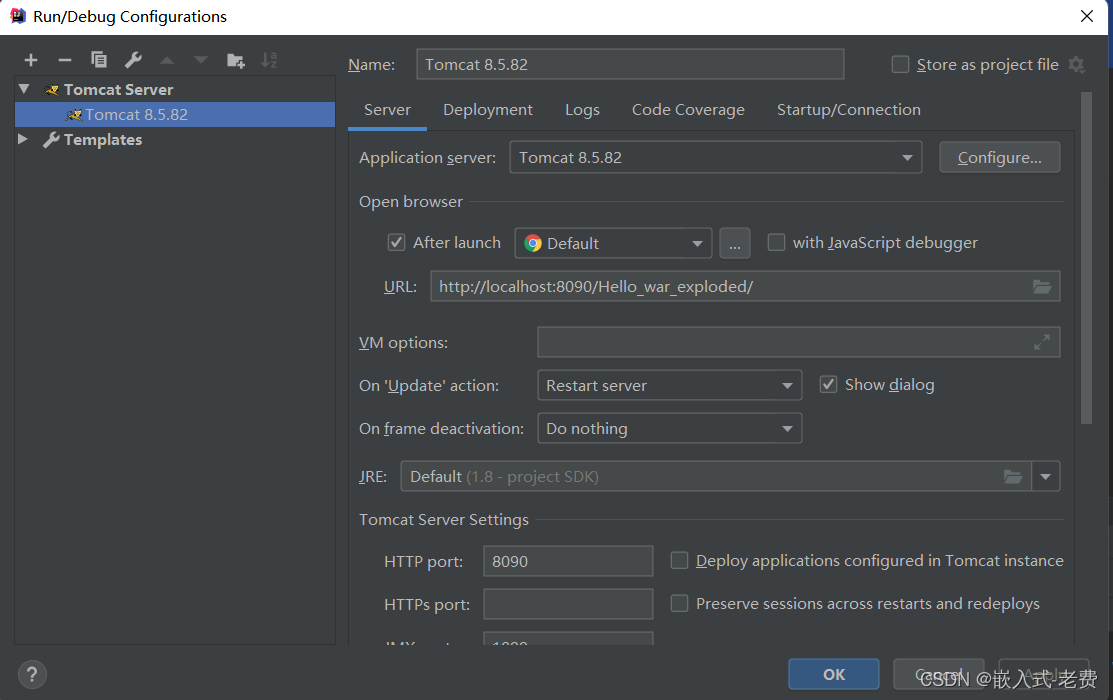Click the Help question mark icon
Image resolution: width=1113 pixels, height=700 pixels.
pyautogui.click(x=32, y=675)
